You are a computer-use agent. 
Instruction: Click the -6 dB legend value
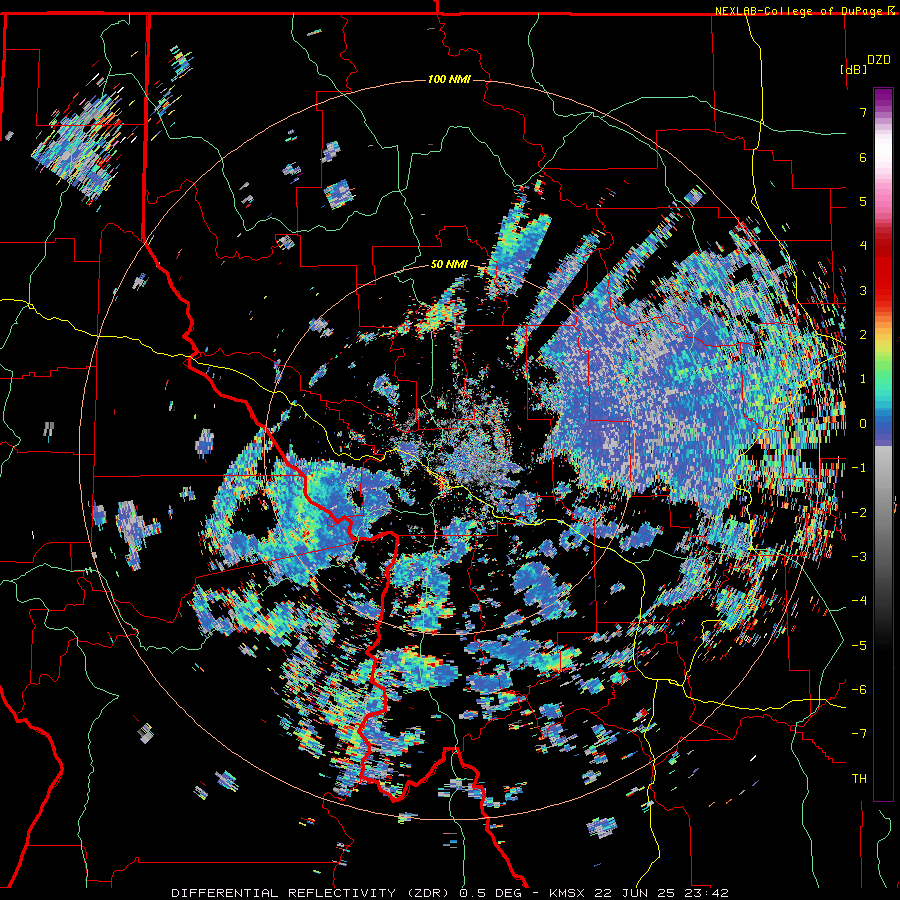(859, 690)
